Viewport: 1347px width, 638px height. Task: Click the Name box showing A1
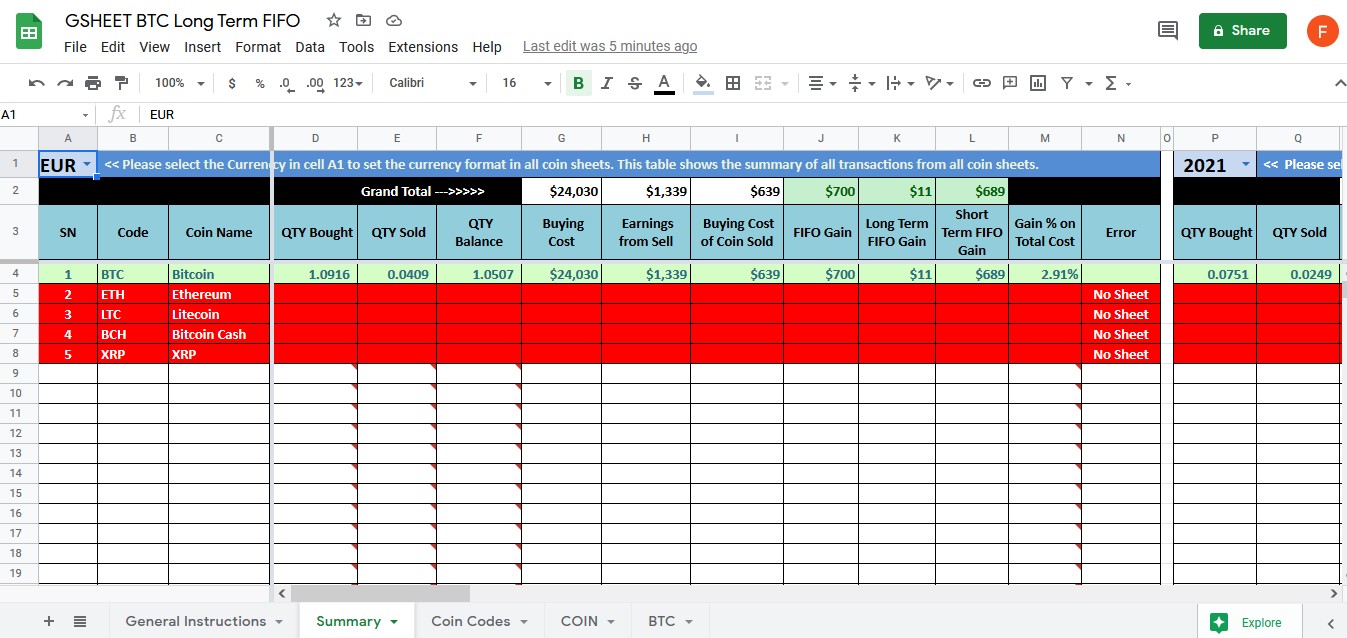coord(47,114)
